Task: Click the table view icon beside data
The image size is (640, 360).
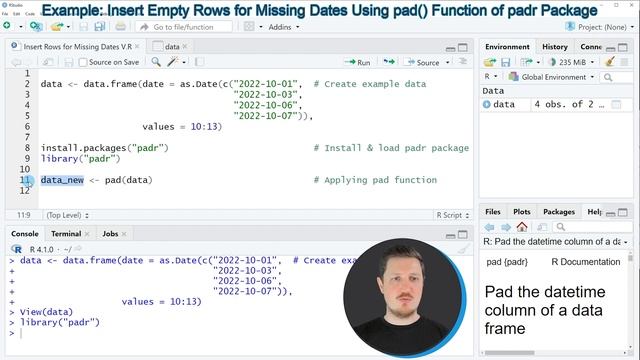Action: (x=616, y=104)
